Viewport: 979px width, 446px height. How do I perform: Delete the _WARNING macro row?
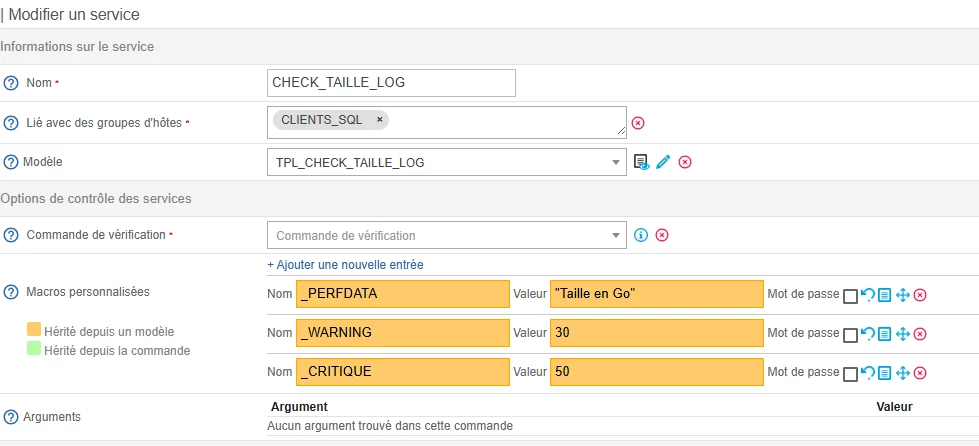tap(920, 334)
